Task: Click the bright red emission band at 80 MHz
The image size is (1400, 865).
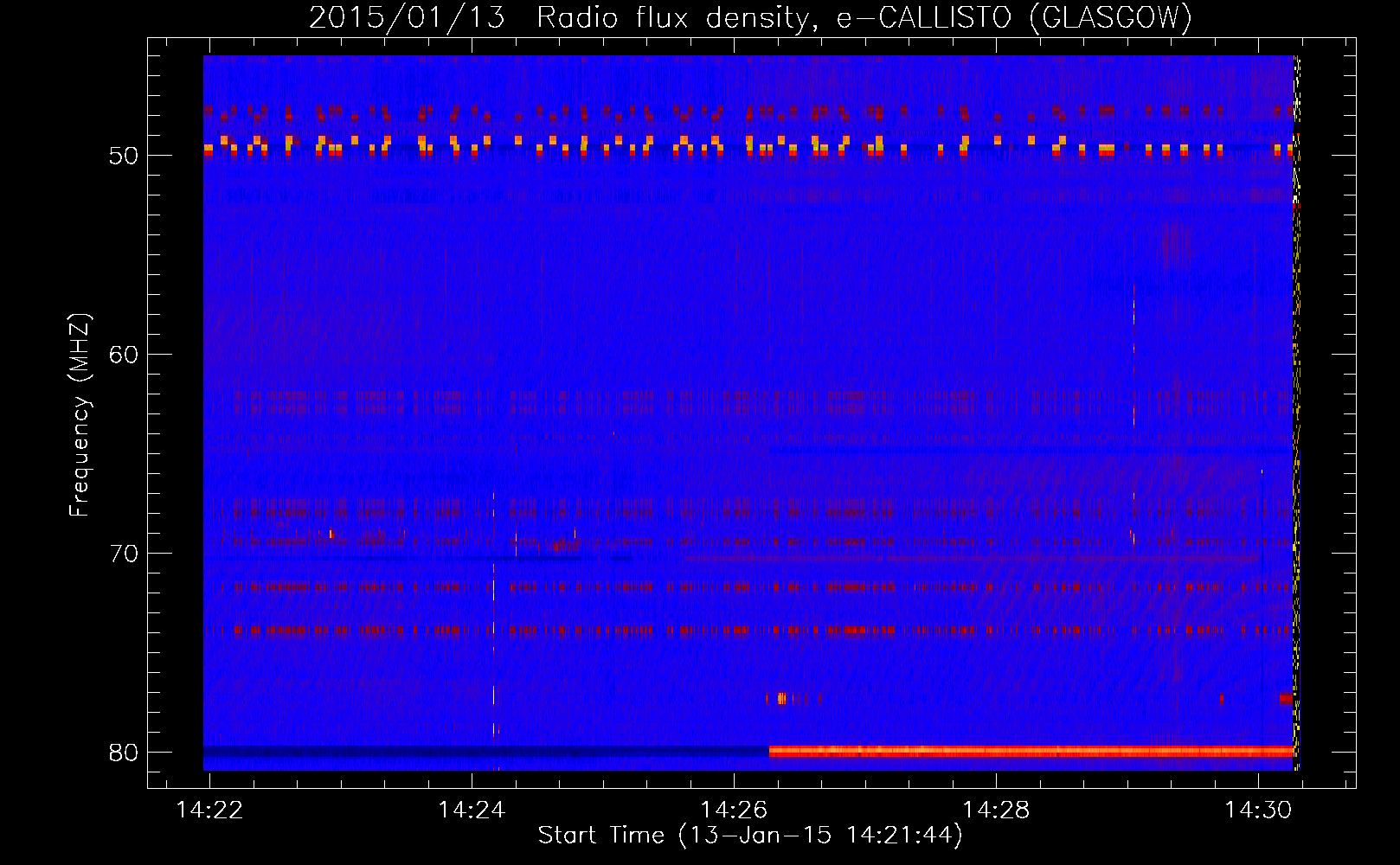Action: (1031, 751)
